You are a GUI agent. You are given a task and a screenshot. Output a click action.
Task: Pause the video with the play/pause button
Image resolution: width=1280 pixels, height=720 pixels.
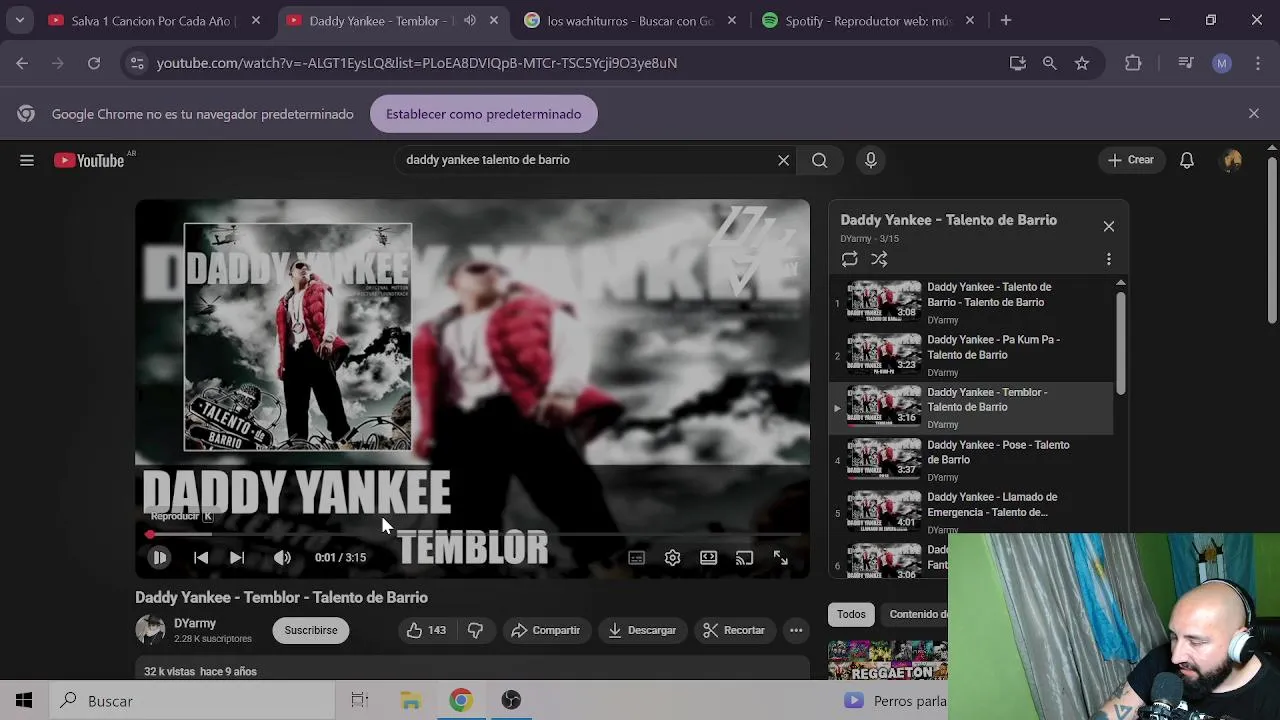159,558
